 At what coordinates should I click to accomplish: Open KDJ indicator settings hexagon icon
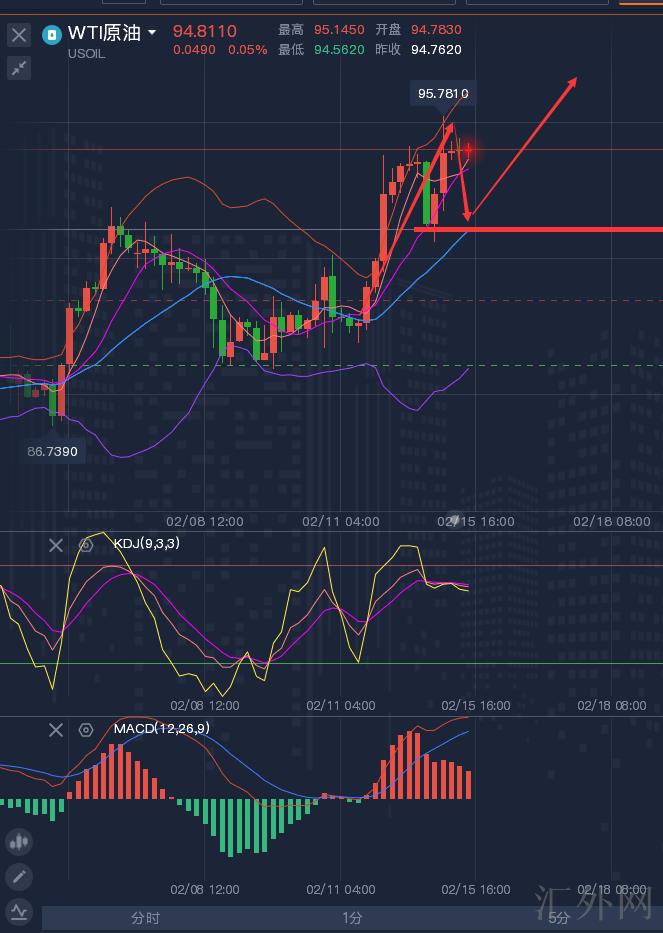click(x=86, y=545)
